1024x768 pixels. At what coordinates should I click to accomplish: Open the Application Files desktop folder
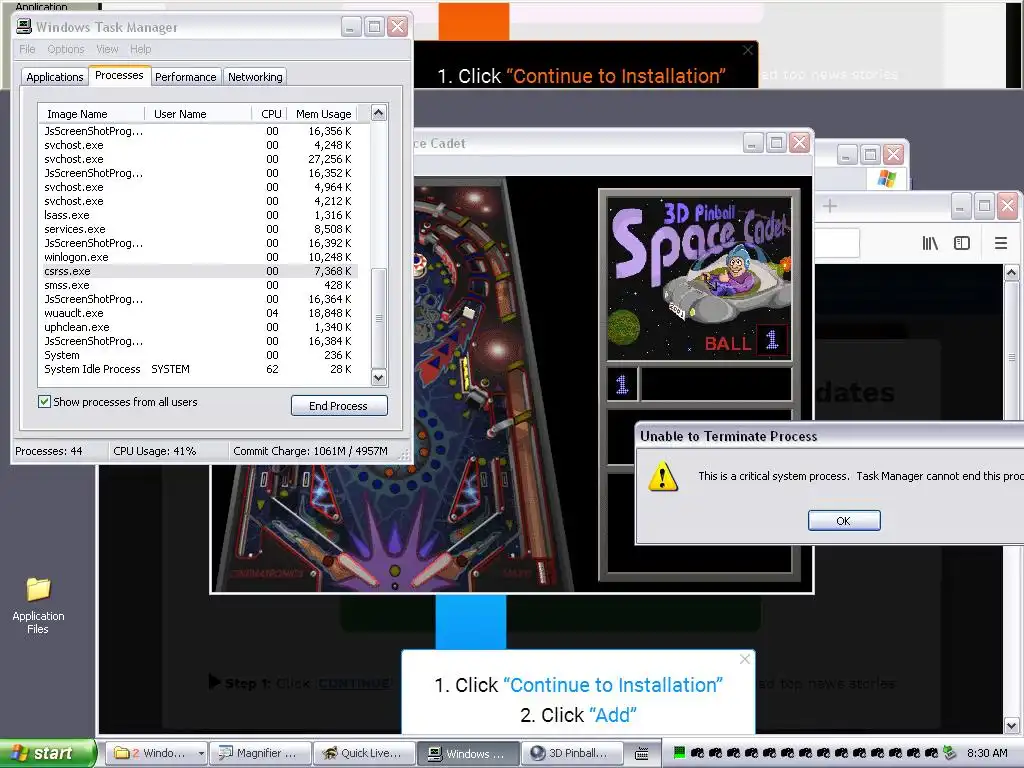[x=38, y=606]
